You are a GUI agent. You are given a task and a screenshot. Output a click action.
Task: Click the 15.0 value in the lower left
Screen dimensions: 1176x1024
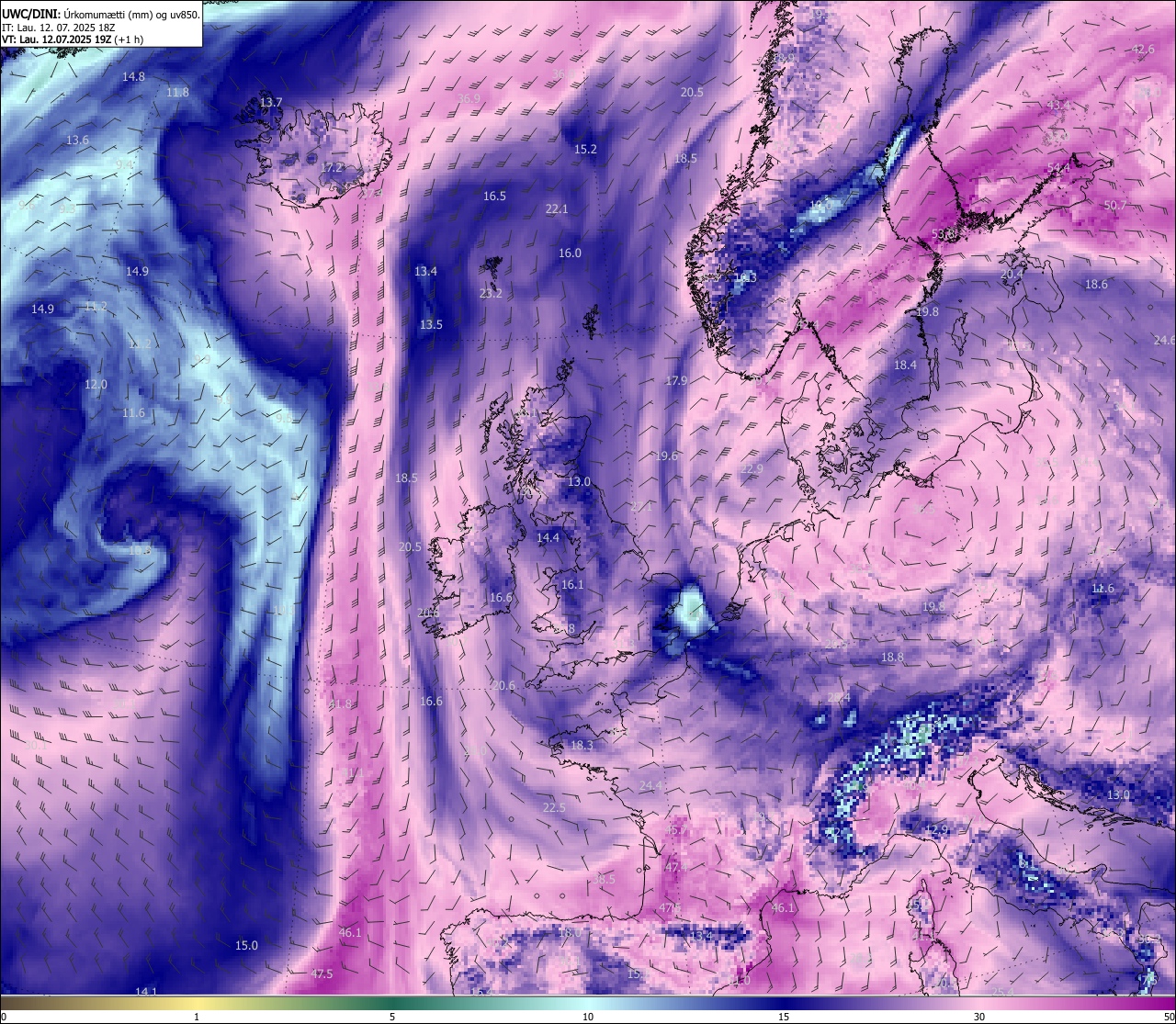click(246, 946)
